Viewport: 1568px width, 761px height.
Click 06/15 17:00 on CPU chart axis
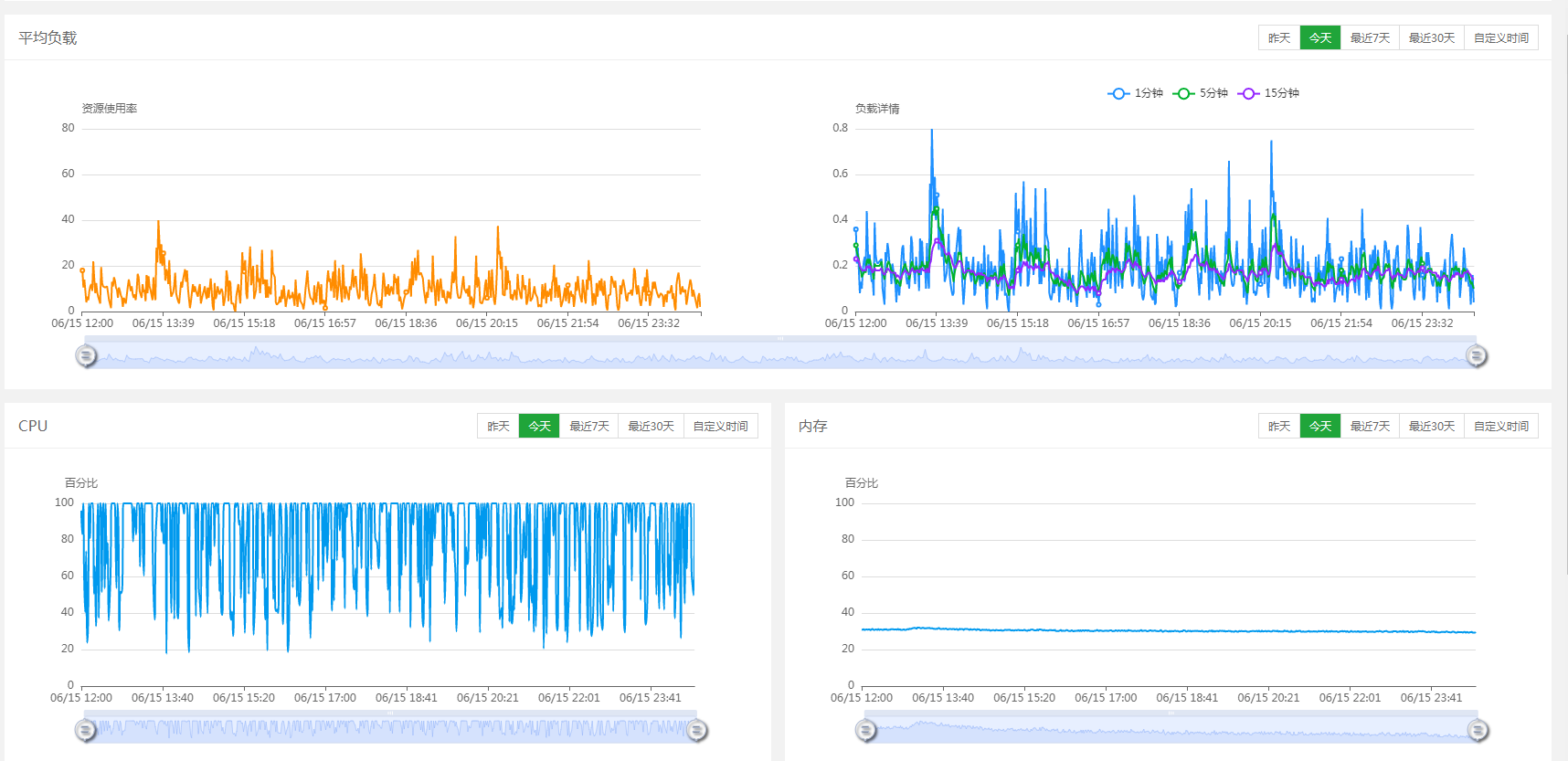click(325, 697)
